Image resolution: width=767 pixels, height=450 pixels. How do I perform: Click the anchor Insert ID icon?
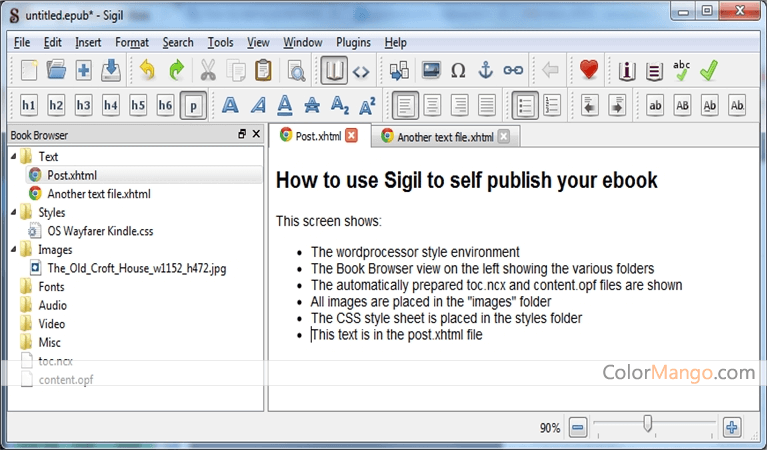click(x=486, y=70)
